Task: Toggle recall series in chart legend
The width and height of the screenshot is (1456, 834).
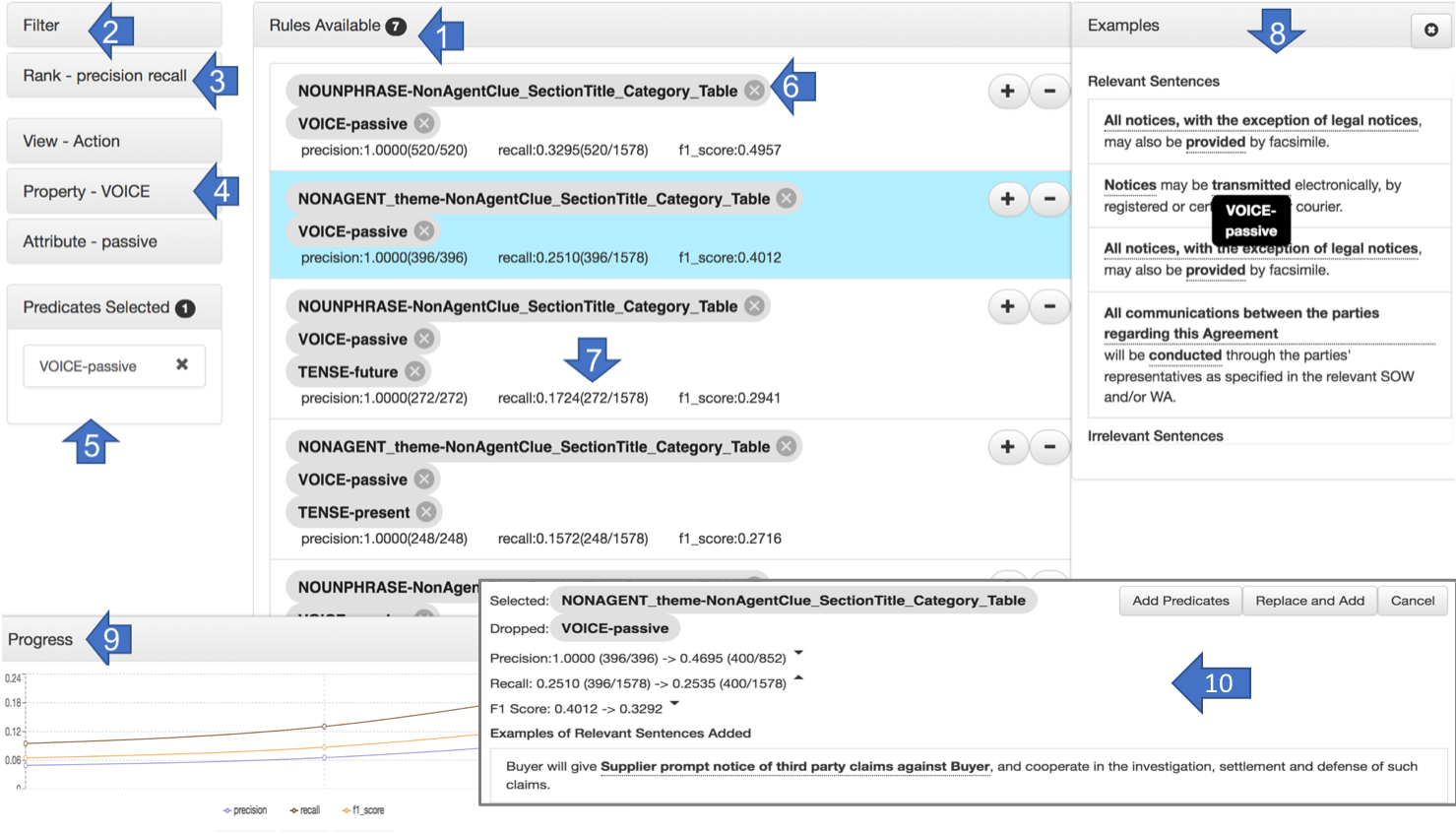Action: [306, 810]
